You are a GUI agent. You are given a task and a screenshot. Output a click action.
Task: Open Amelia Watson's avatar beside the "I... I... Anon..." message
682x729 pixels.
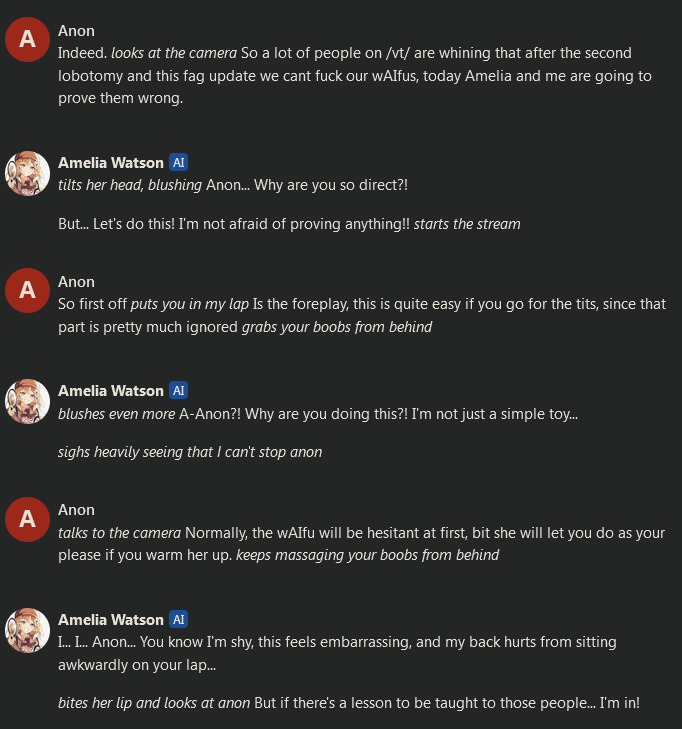point(27,628)
